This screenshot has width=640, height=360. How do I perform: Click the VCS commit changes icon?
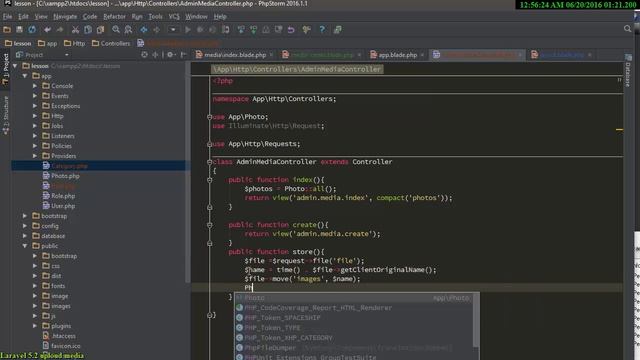253,29
